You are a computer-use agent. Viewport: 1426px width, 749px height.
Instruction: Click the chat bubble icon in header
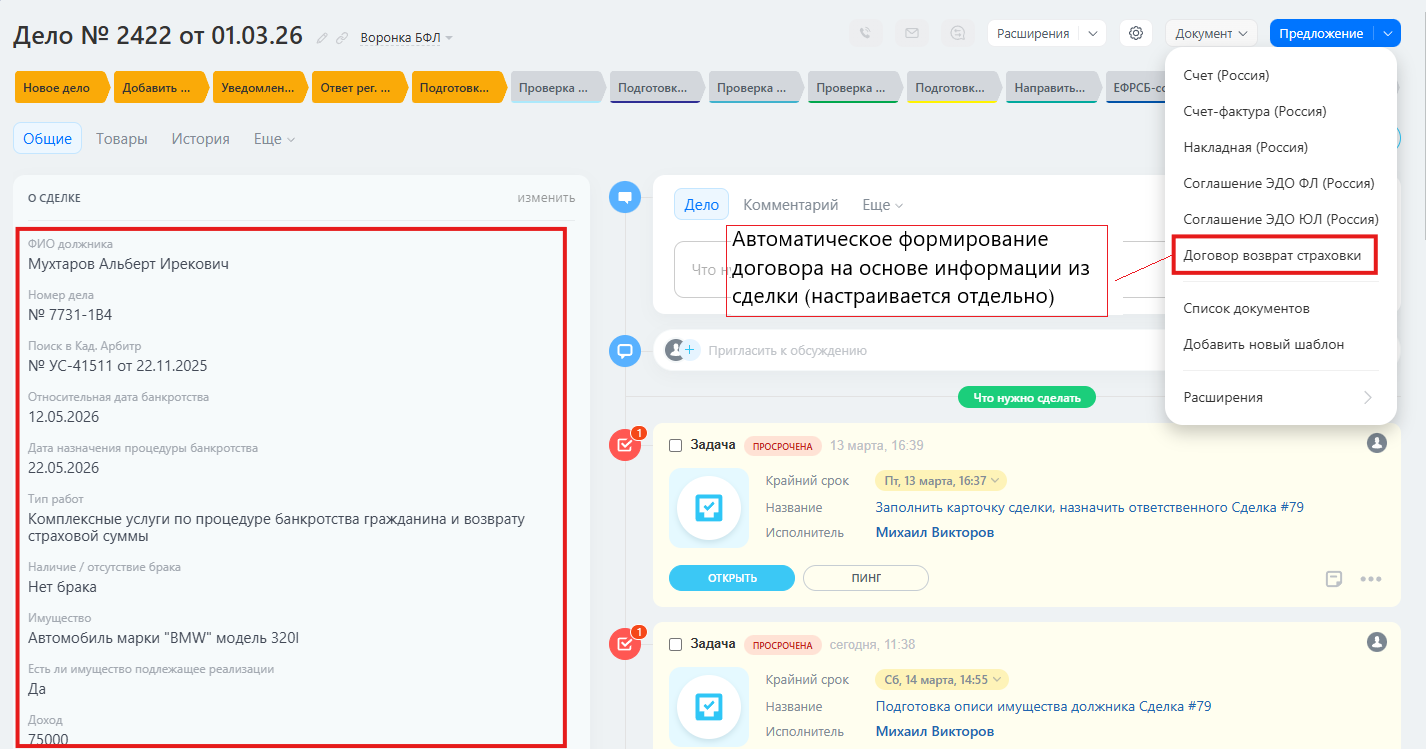pyautogui.click(x=957, y=33)
